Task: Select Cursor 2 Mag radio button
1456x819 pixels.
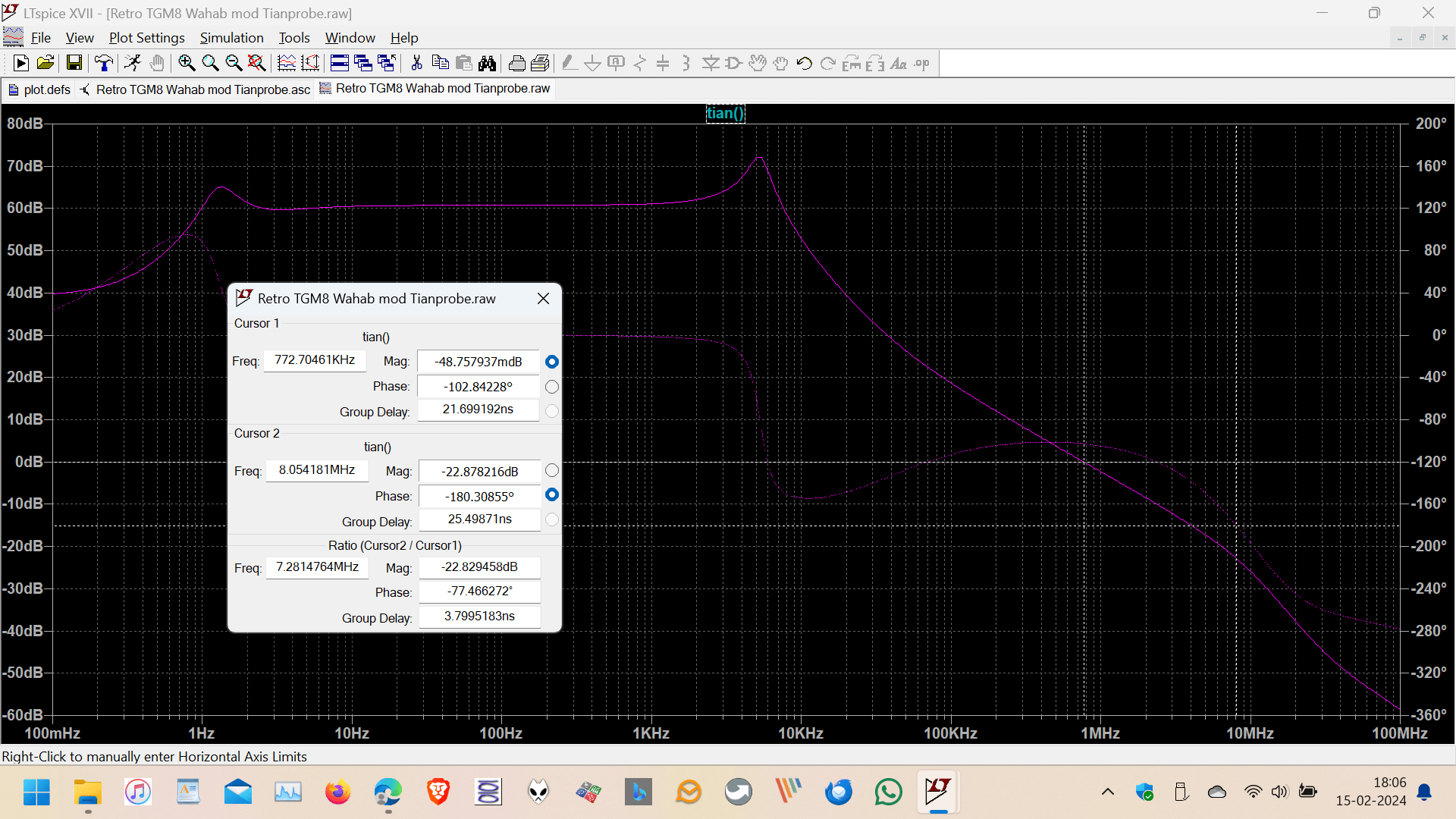Action: (x=552, y=471)
